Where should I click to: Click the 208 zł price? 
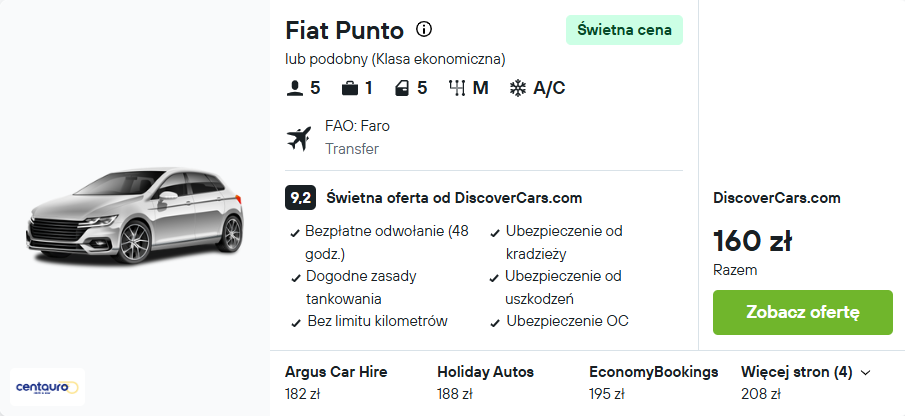point(761,394)
